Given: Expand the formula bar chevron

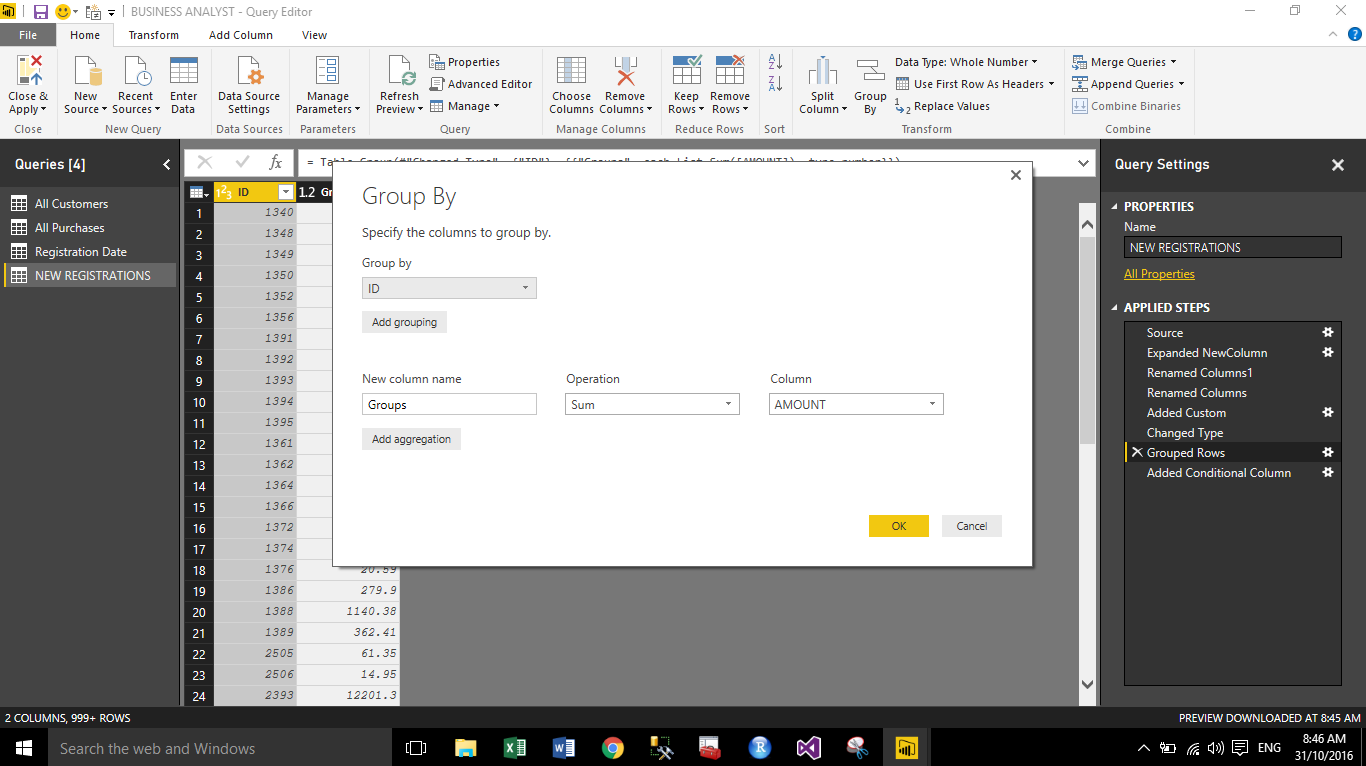Looking at the screenshot, I should (1085, 163).
